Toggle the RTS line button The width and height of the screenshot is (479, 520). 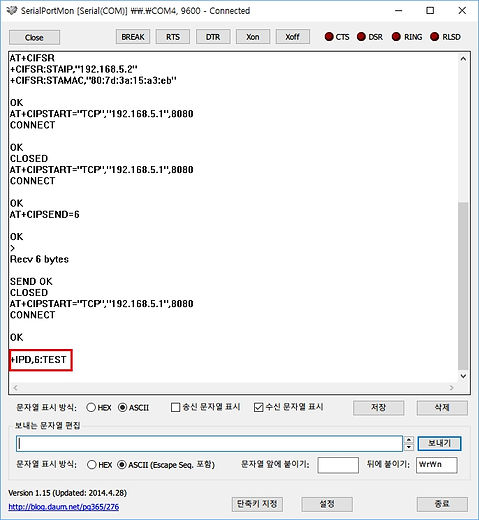(173, 37)
